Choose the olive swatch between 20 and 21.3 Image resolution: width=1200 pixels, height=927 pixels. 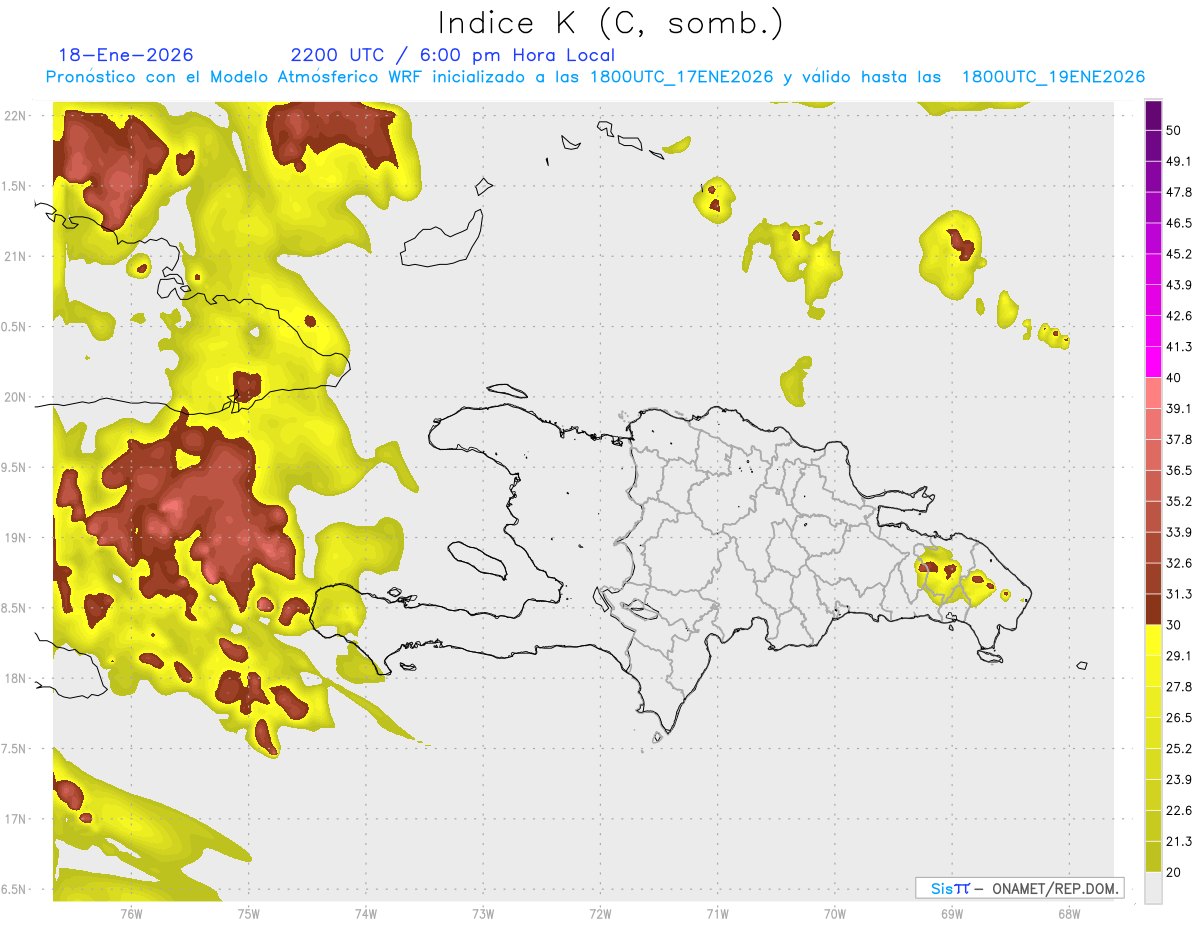(x=1153, y=856)
